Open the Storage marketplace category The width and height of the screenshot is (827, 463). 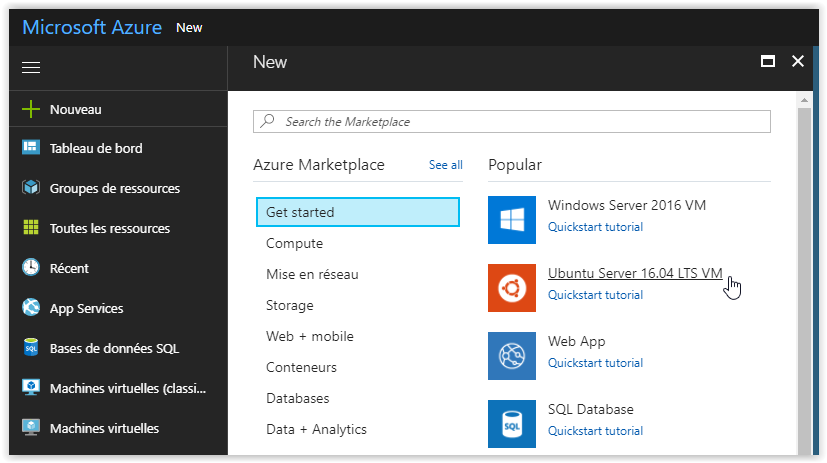[x=290, y=305]
